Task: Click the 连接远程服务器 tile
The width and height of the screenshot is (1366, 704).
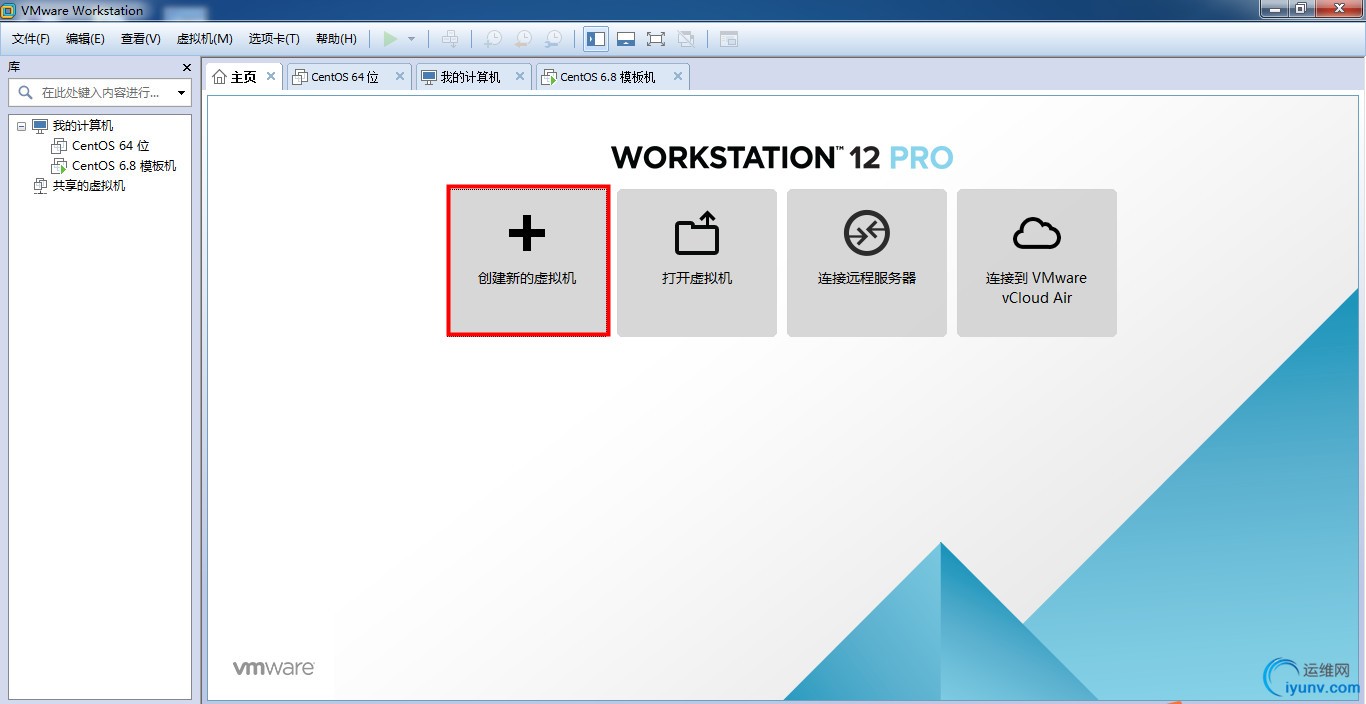Action: tap(867, 263)
